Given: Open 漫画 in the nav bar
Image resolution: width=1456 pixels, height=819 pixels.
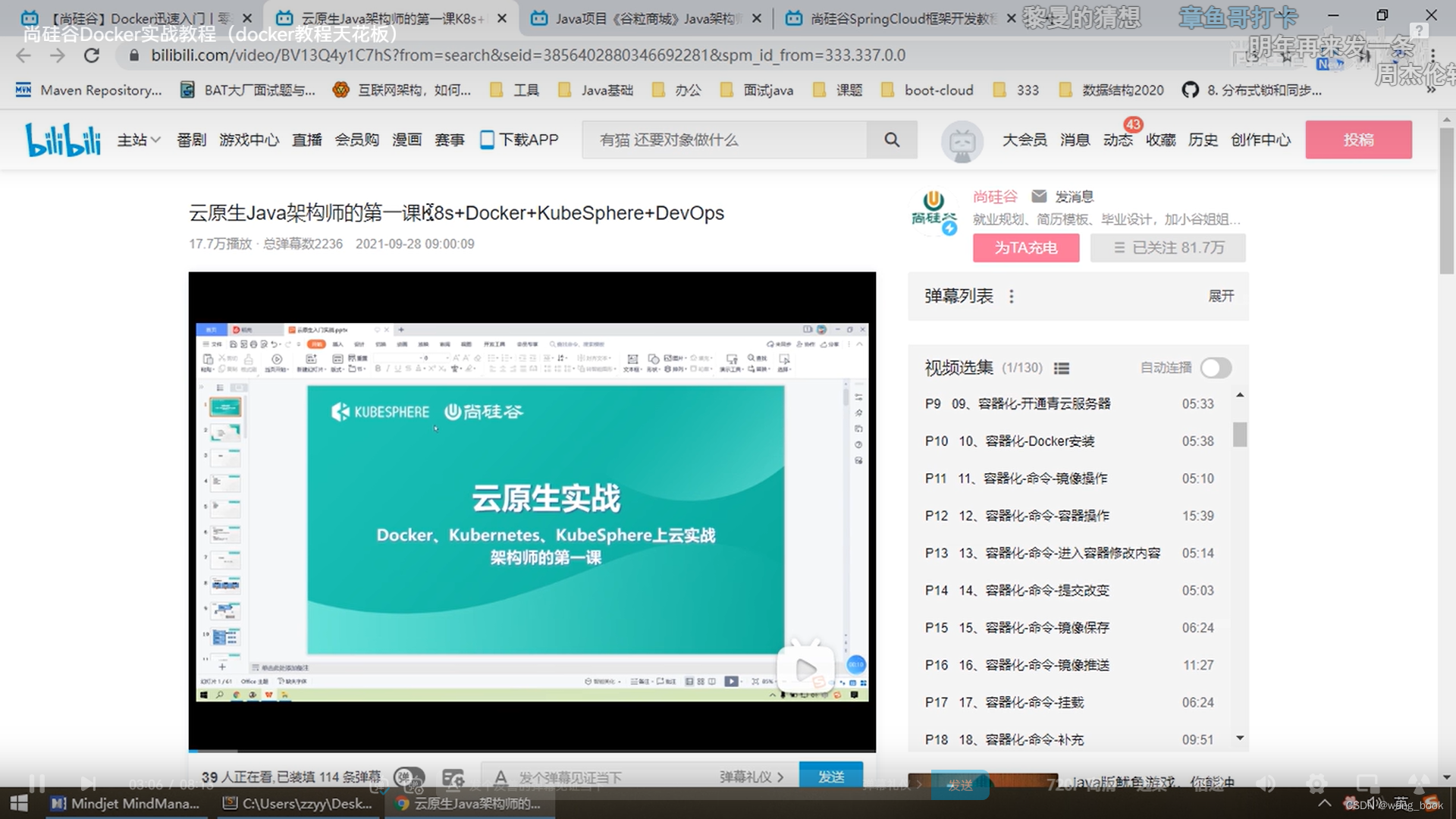Looking at the screenshot, I should pos(406,140).
